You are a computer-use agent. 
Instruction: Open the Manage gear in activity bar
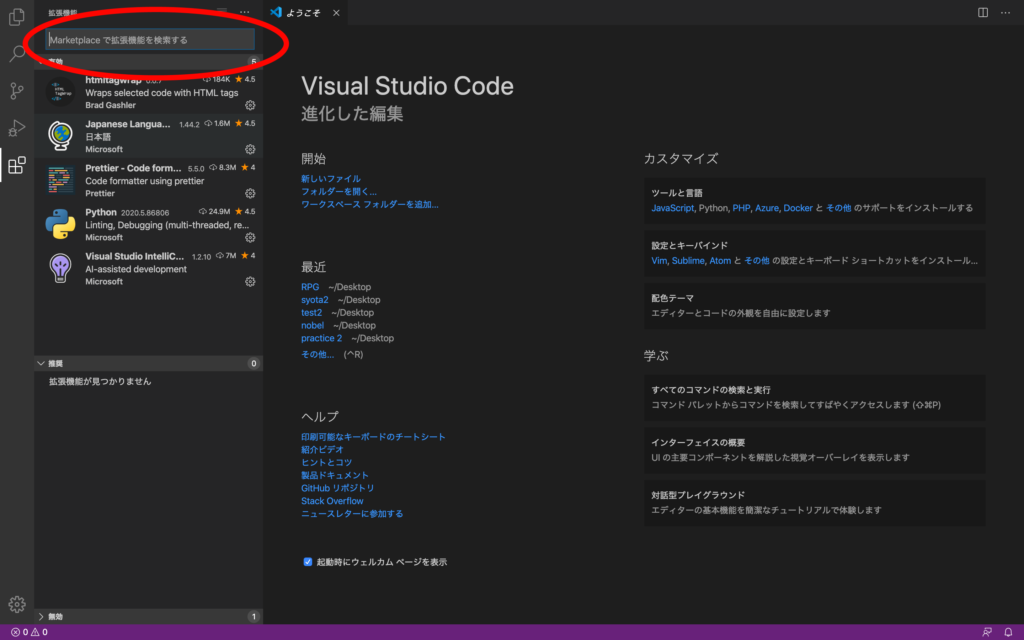tap(17, 604)
